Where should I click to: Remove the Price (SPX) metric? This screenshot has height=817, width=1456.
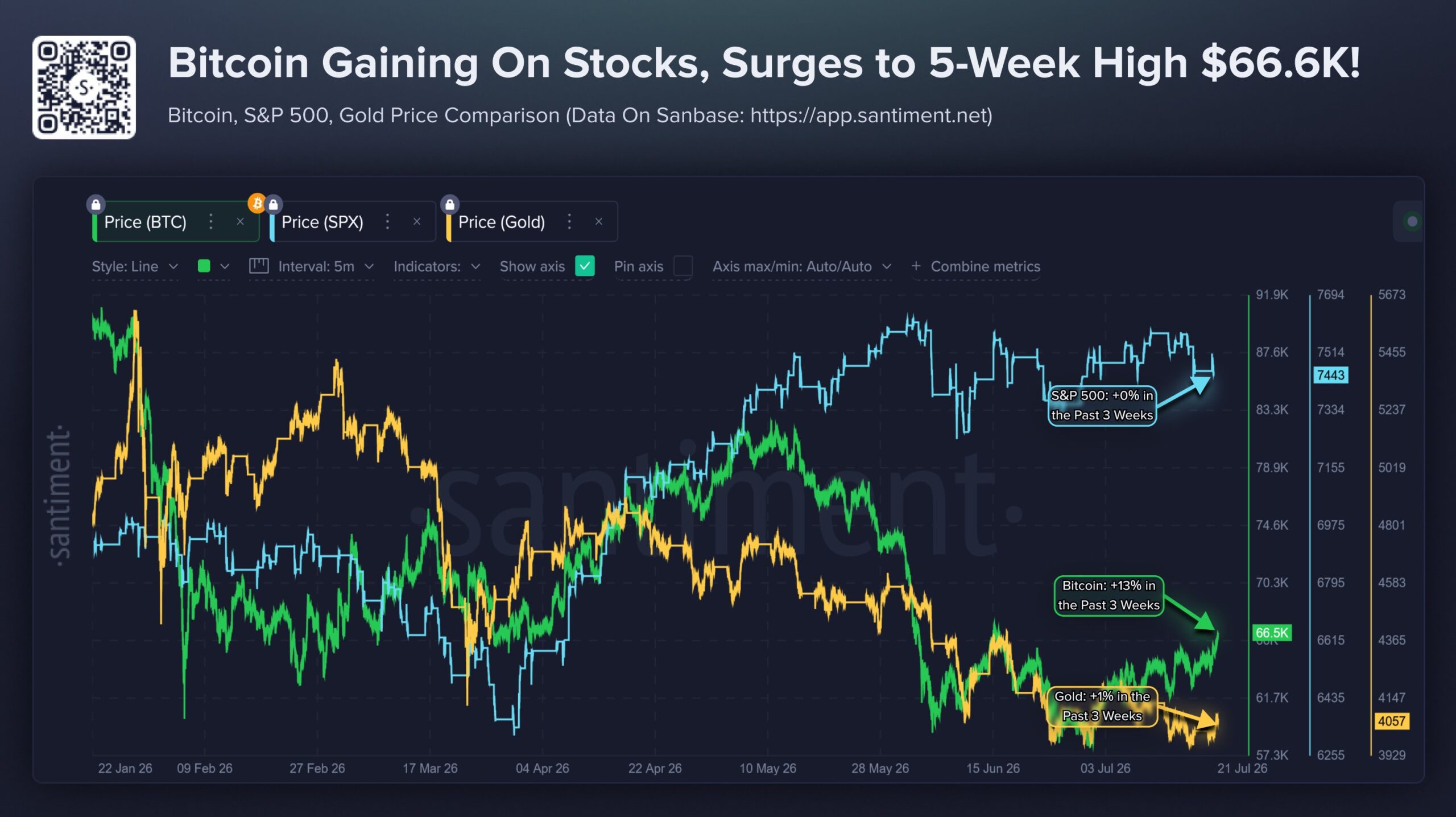pyautogui.click(x=417, y=222)
